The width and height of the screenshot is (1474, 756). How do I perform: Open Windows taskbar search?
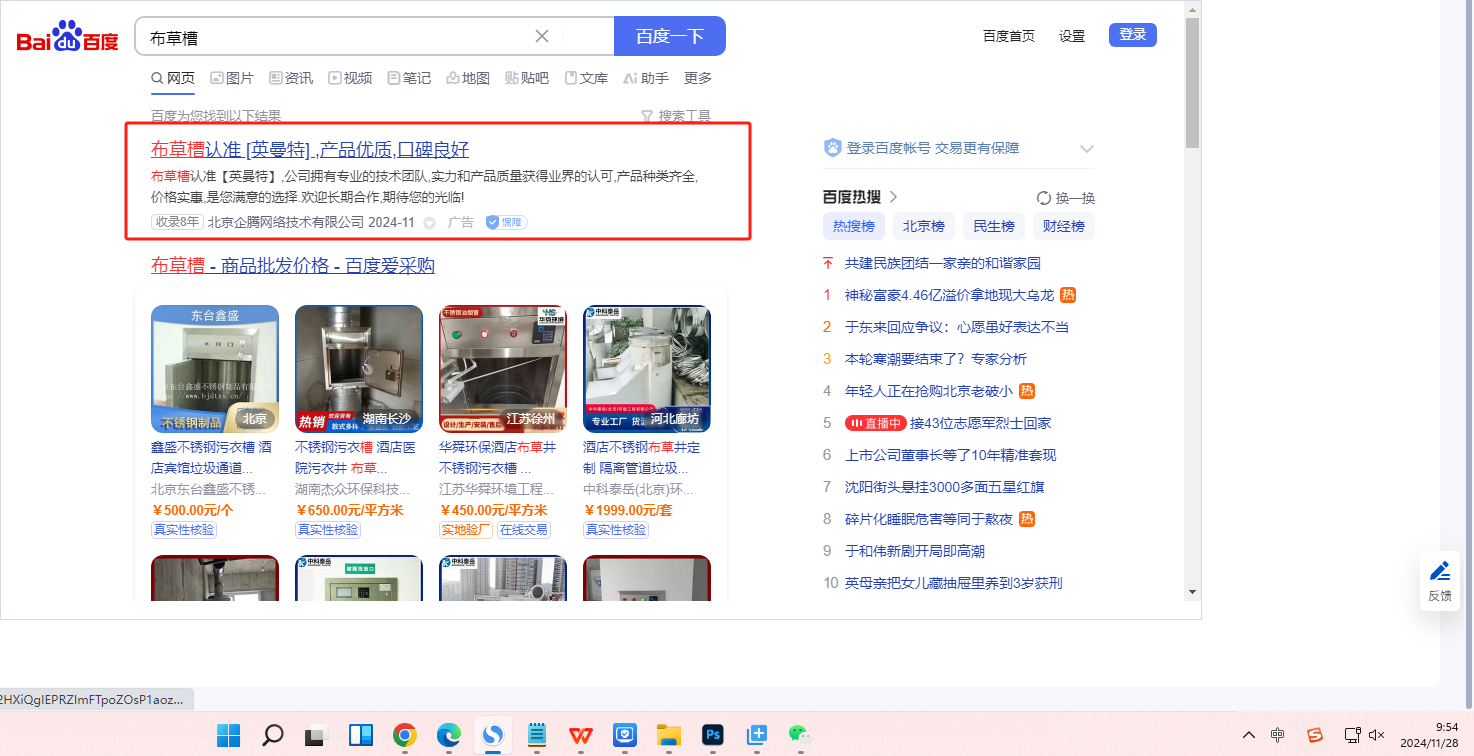coord(272,735)
